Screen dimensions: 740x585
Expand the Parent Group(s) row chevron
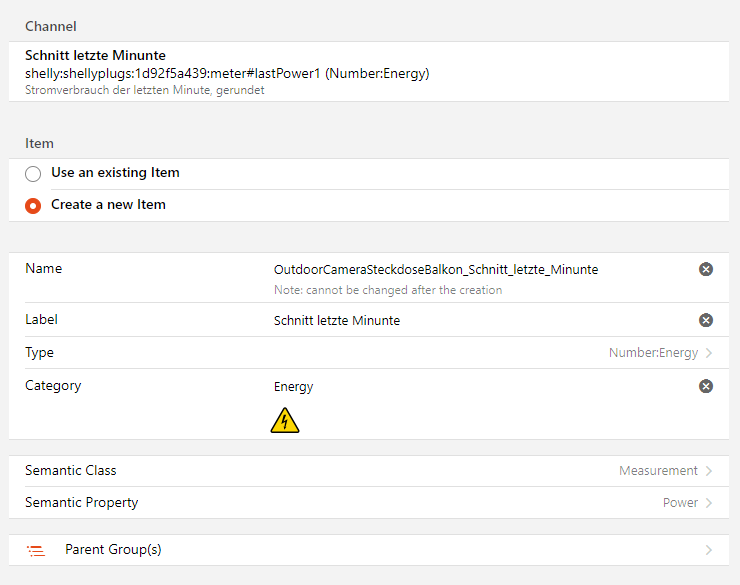click(709, 550)
